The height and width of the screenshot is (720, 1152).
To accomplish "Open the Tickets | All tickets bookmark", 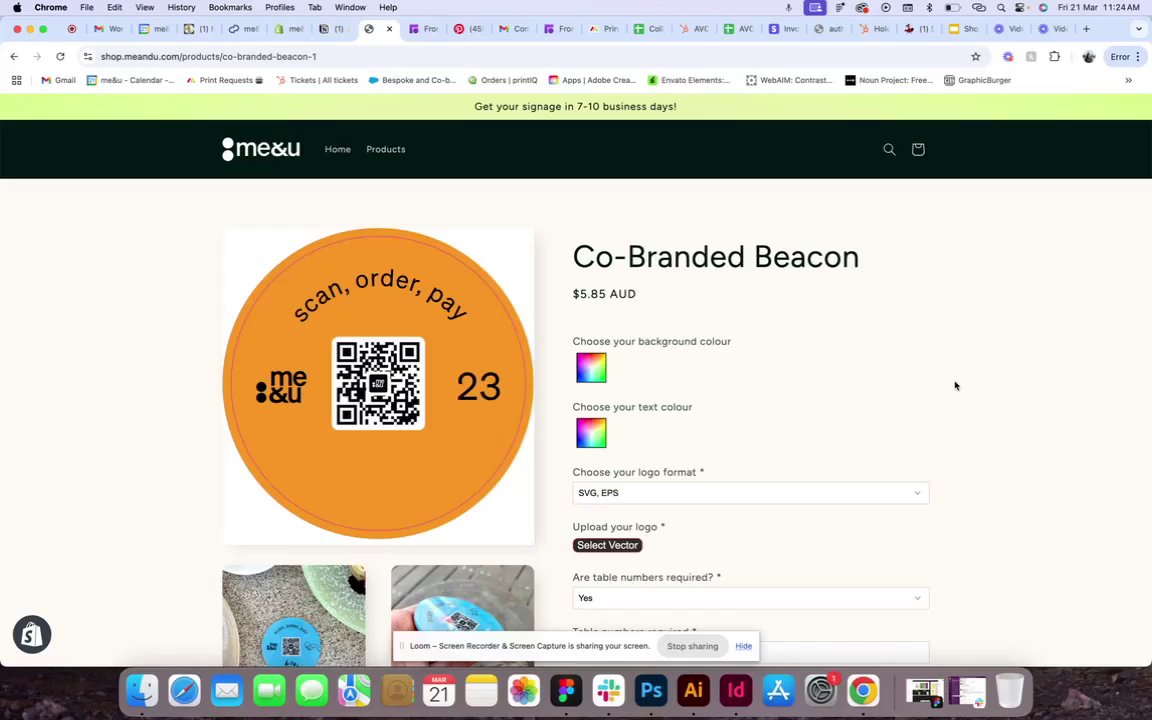I will (317, 80).
